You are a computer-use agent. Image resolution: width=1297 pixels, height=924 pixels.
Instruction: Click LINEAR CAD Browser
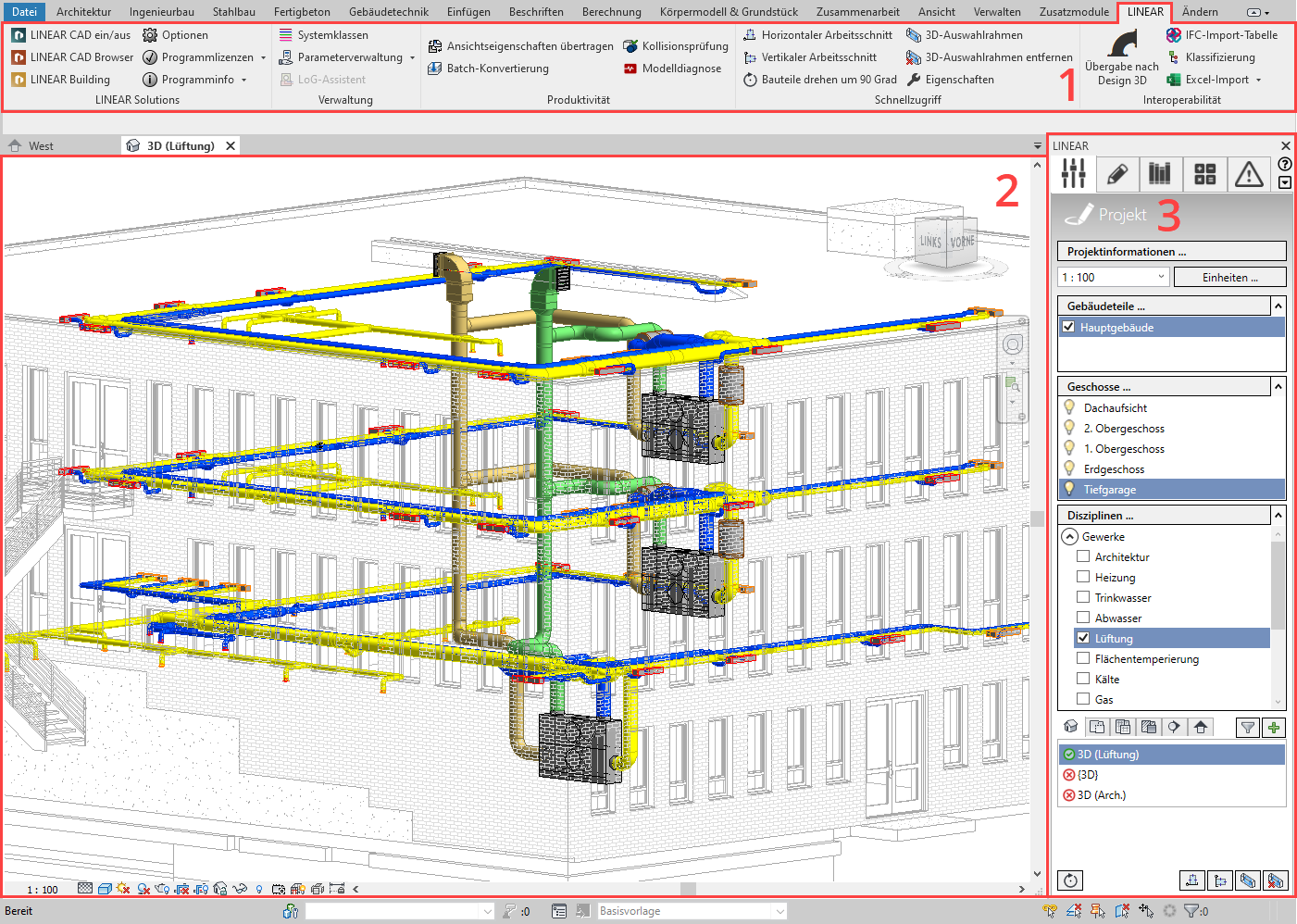(72, 57)
